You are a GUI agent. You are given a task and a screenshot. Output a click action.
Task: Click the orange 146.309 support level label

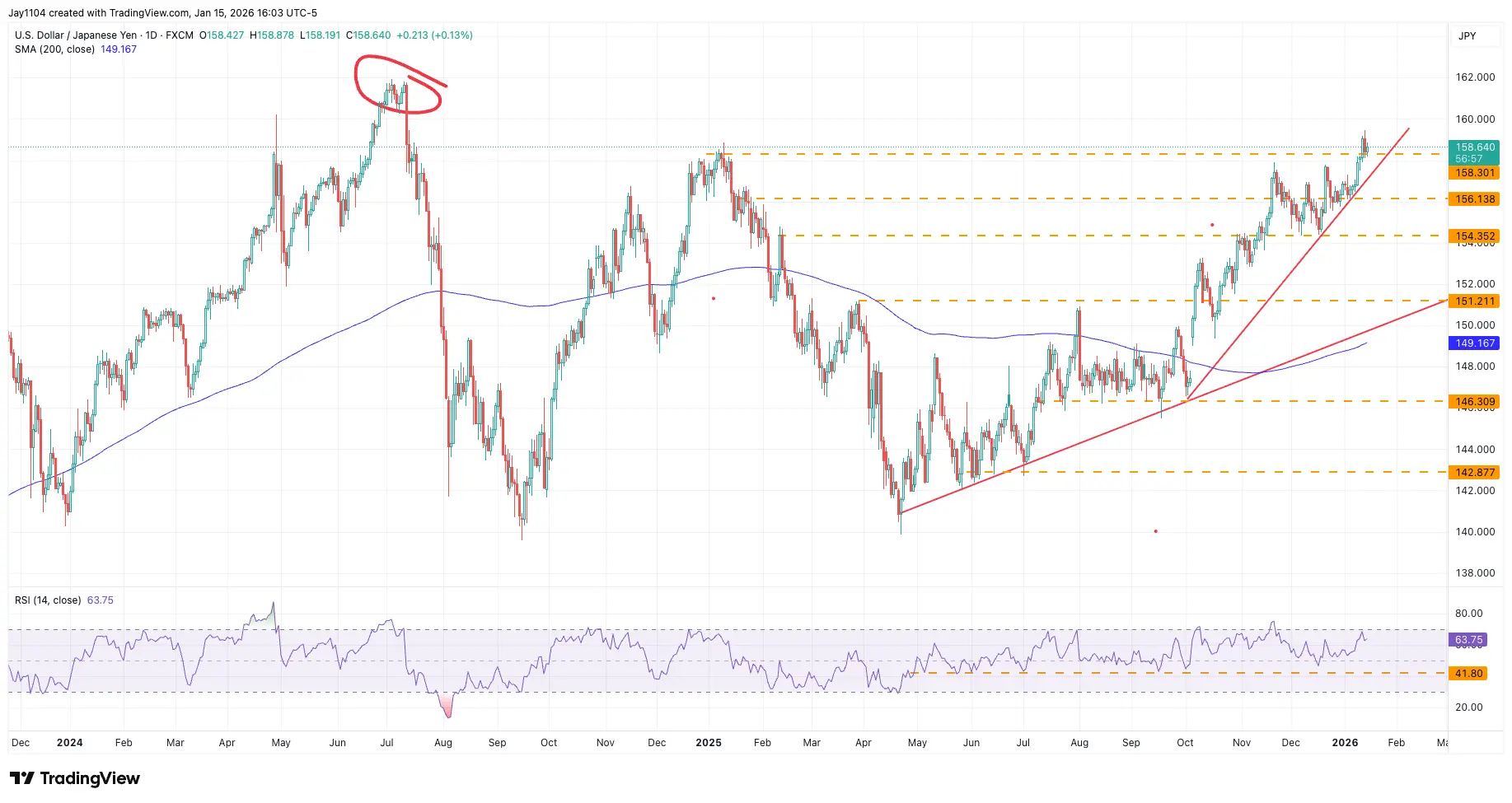tap(1474, 402)
